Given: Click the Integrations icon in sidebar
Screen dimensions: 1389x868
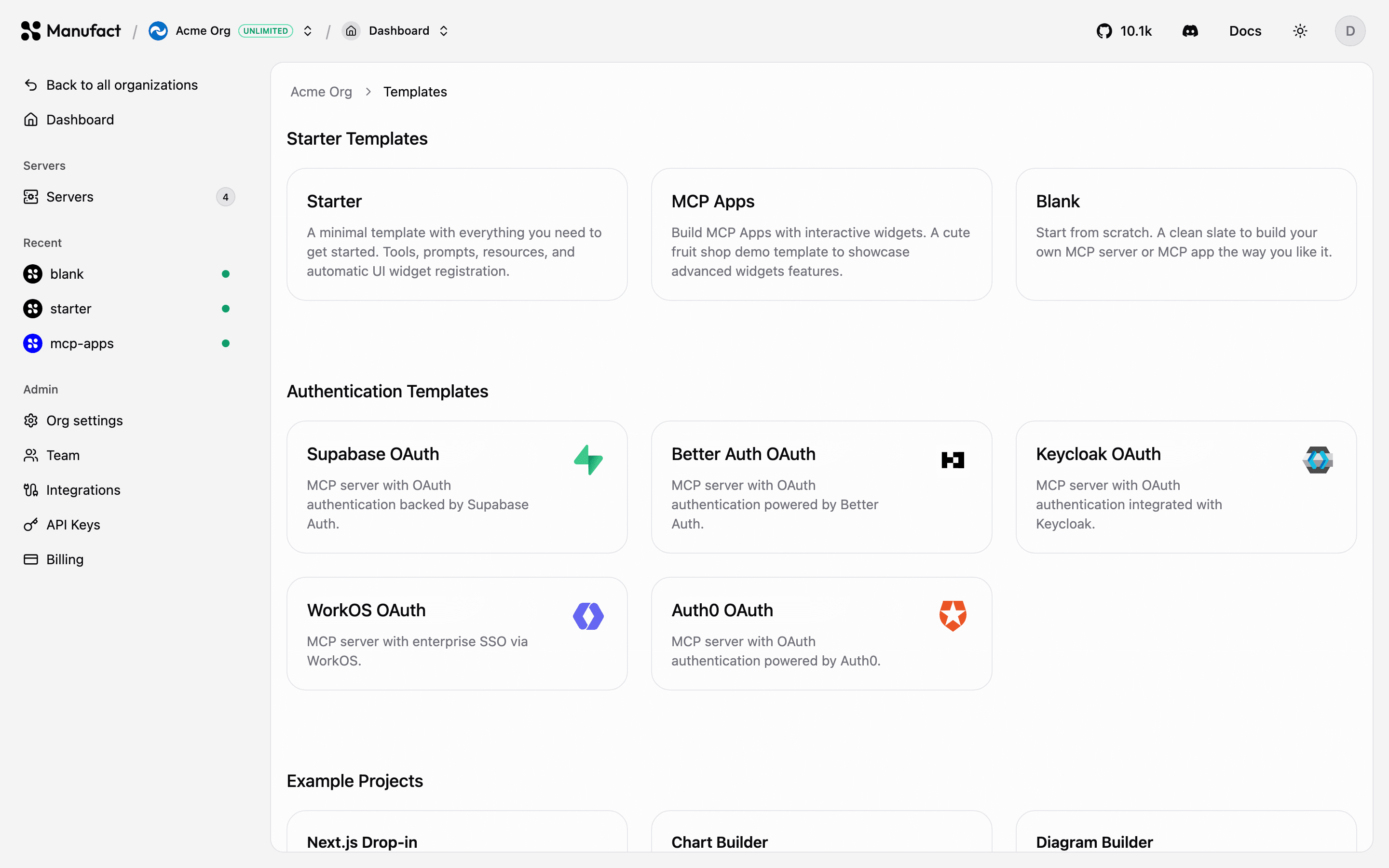Looking at the screenshot, I should tap(31, 489).
